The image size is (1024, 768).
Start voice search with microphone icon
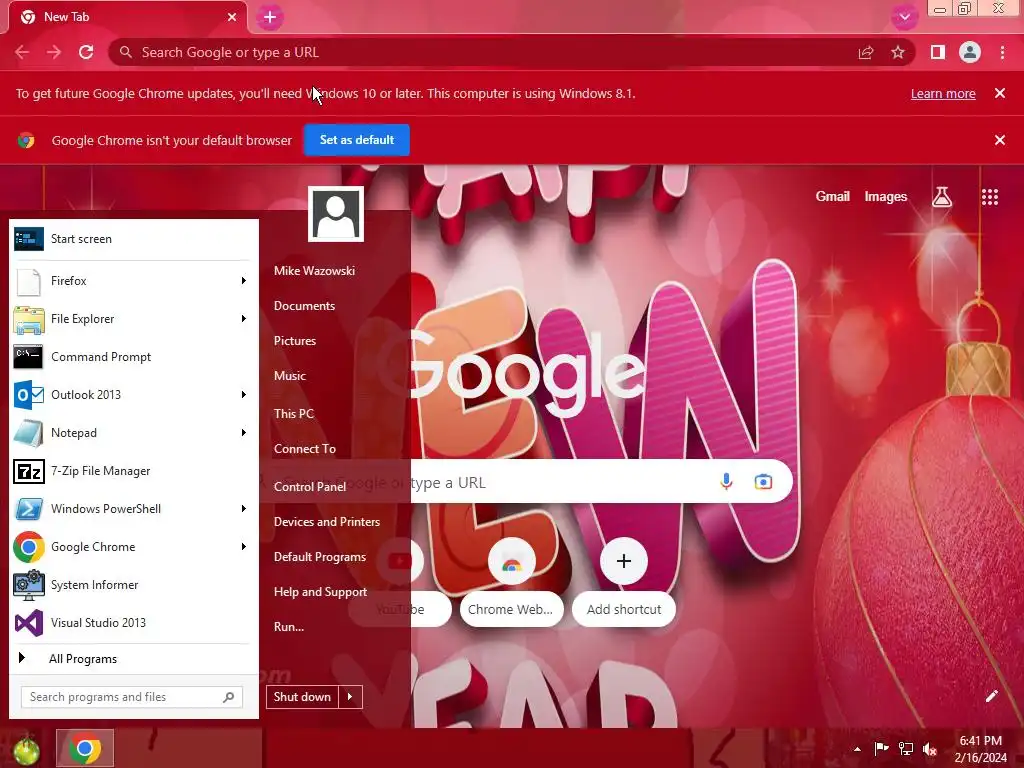726,482
